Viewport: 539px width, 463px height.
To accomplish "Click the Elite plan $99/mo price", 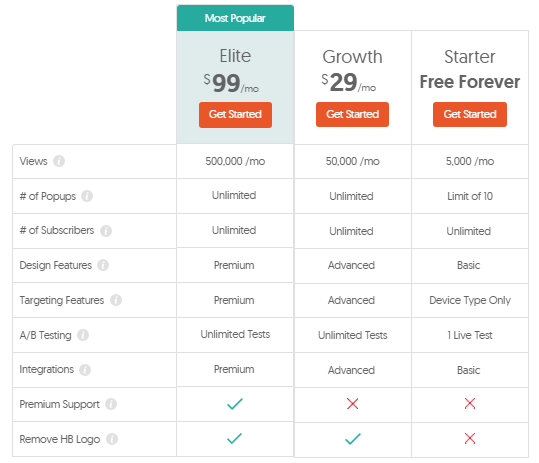I will pos(231,83).
